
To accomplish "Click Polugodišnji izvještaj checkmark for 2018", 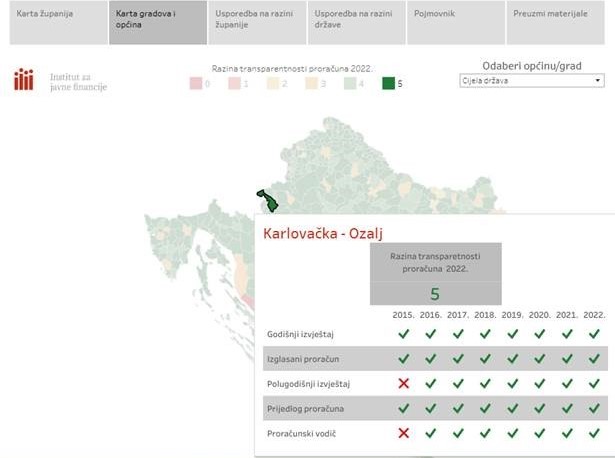I will click(x=485, y=383).
